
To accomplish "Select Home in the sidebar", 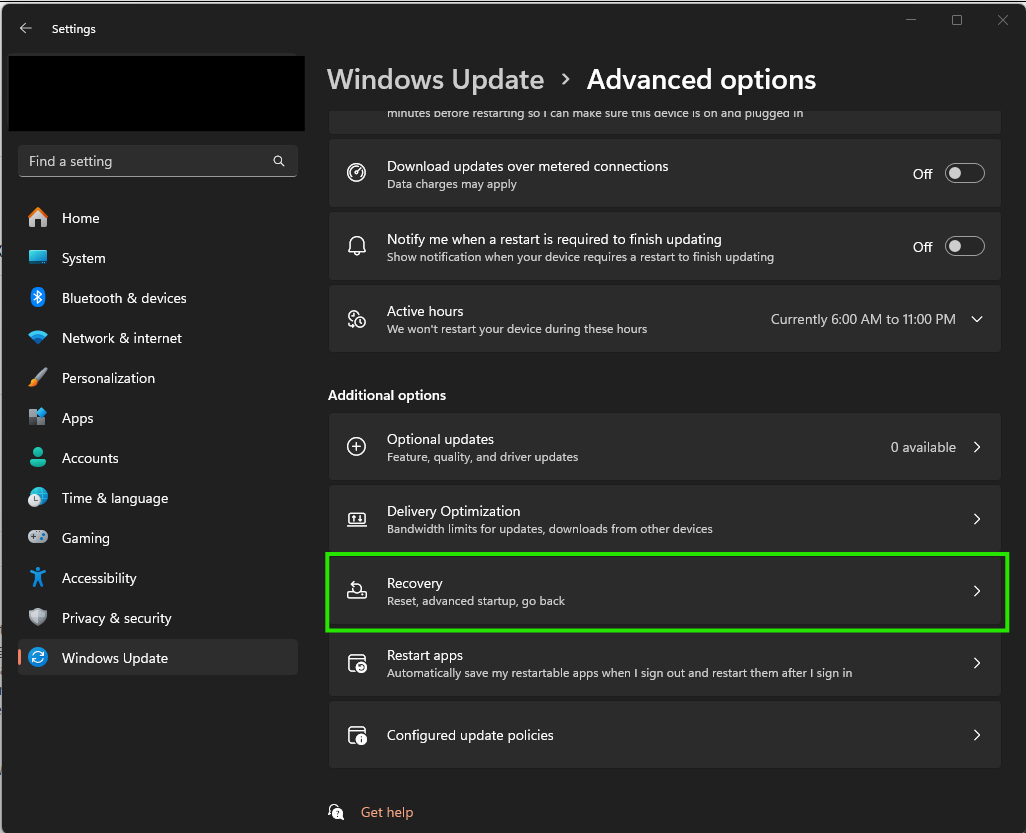I will coord(158,218).
